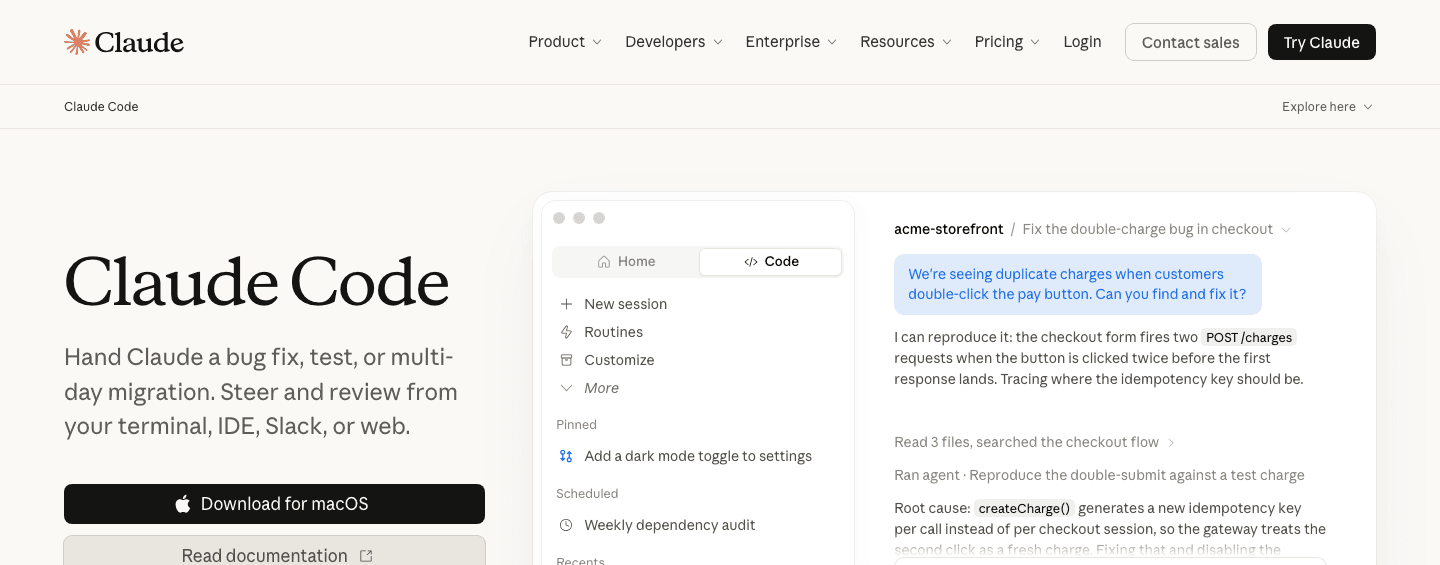Click the blue user message bubble
1440x565 pixels.
click(x=1077, y=284)
